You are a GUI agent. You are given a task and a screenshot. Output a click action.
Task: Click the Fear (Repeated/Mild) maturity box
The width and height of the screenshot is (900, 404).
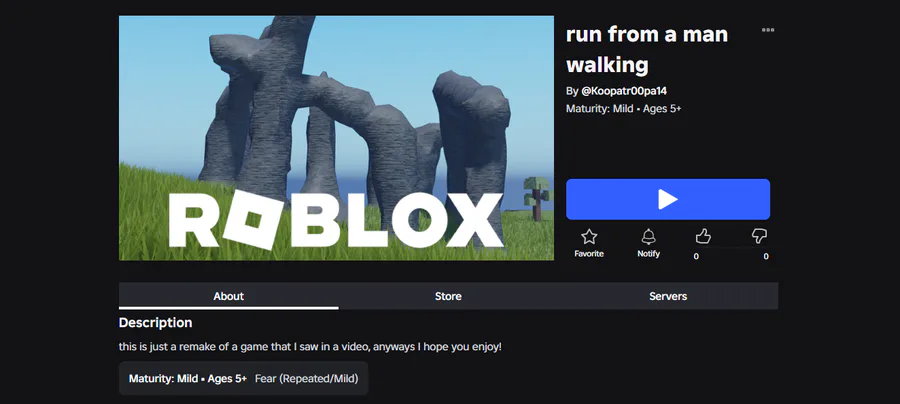click(x=243, y=378)
